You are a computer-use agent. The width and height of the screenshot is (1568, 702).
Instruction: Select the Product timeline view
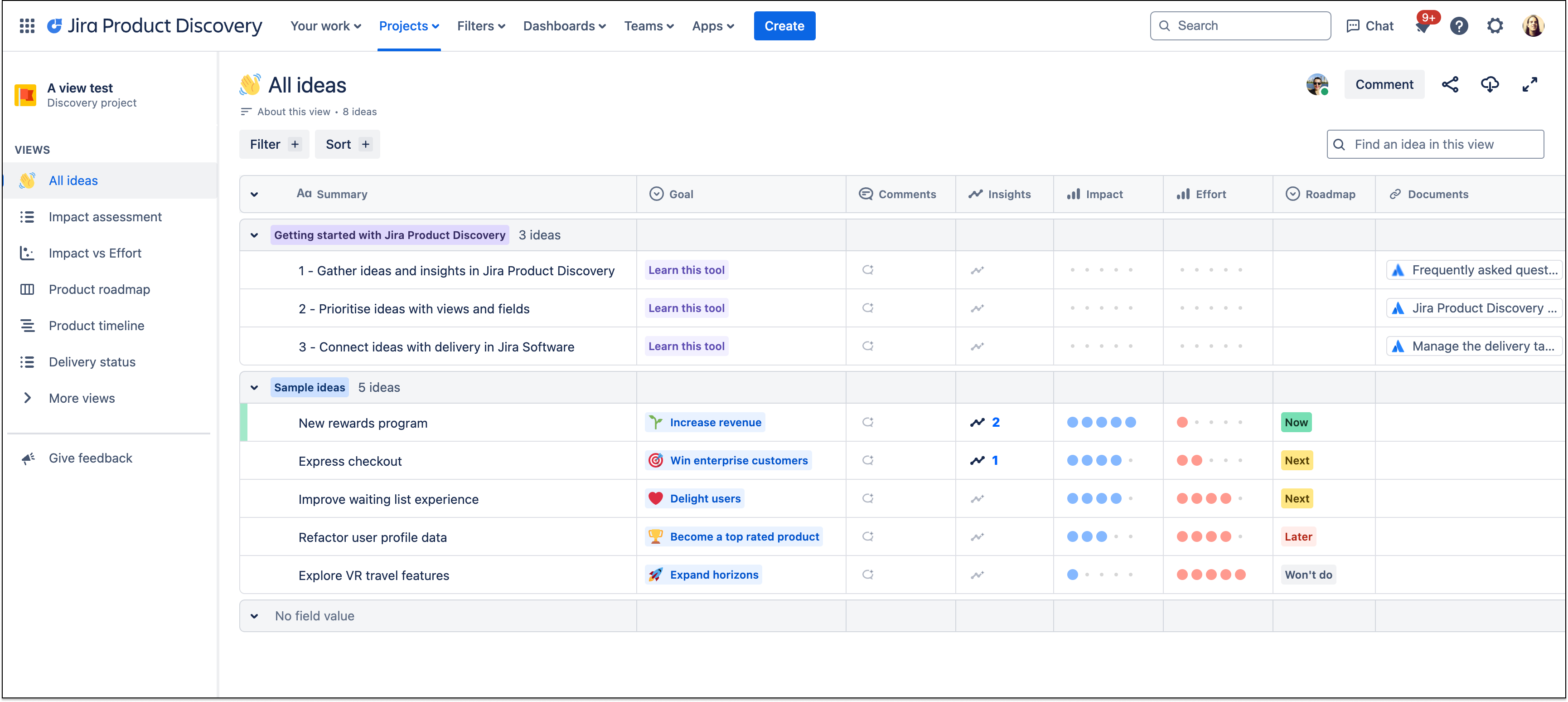click(x=97, y=326)
